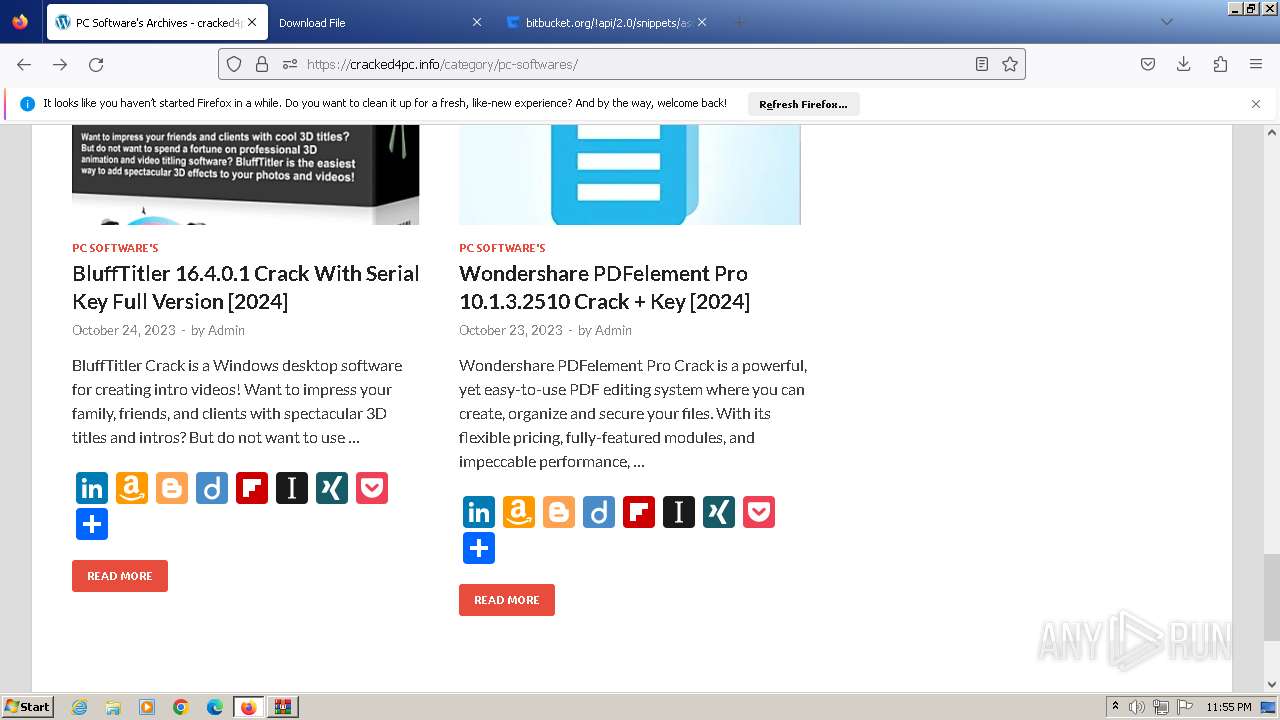The image size is (1280, 720).
Task: Click page vertical scrollbar thumb
Action: point(1272,597)
